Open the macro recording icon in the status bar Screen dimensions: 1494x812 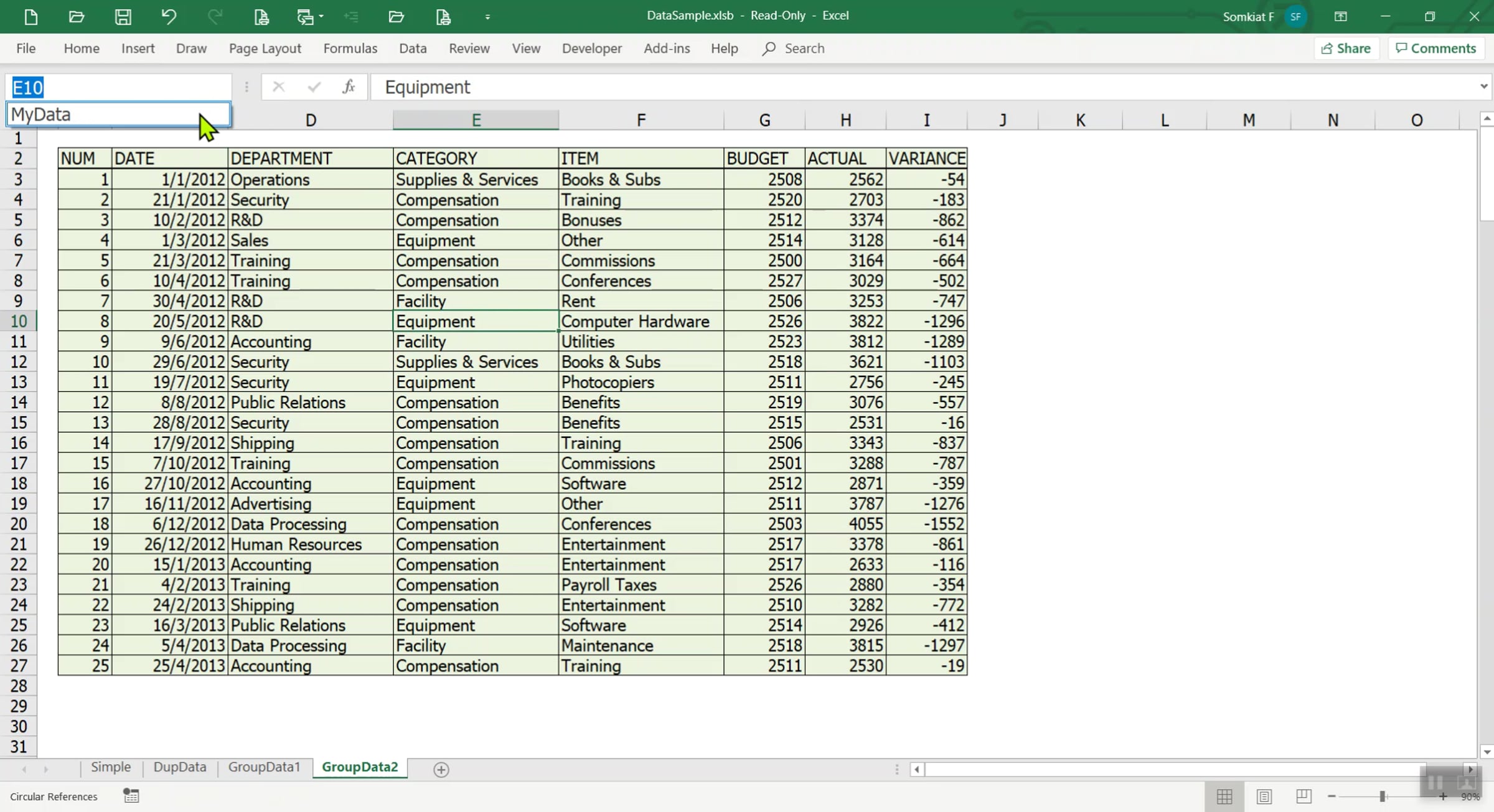pos(131,796)
